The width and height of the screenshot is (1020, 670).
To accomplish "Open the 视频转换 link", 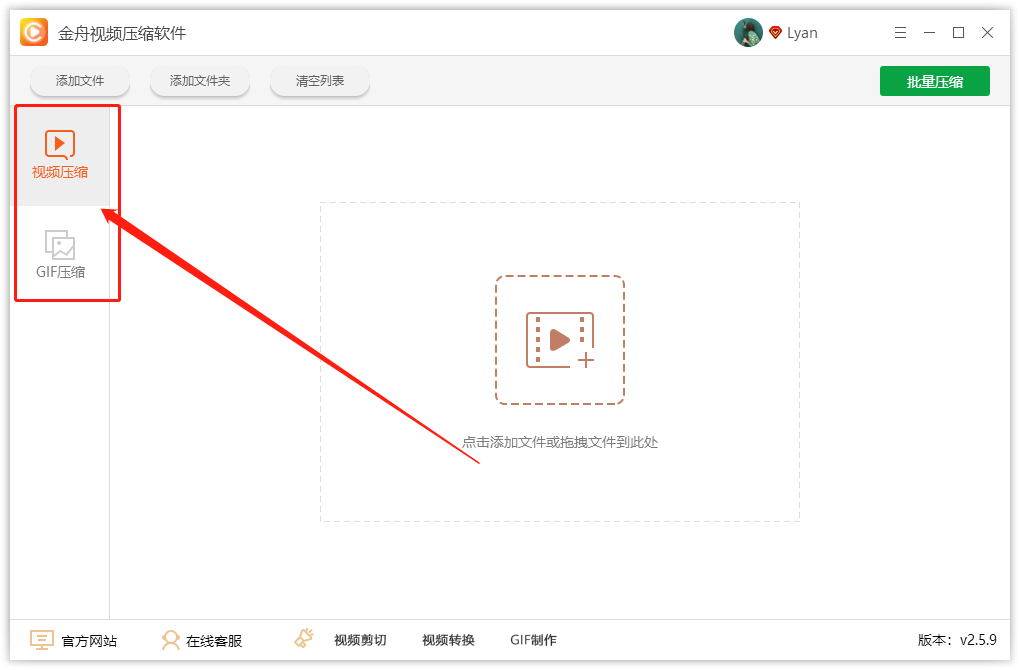I will 448,640.
